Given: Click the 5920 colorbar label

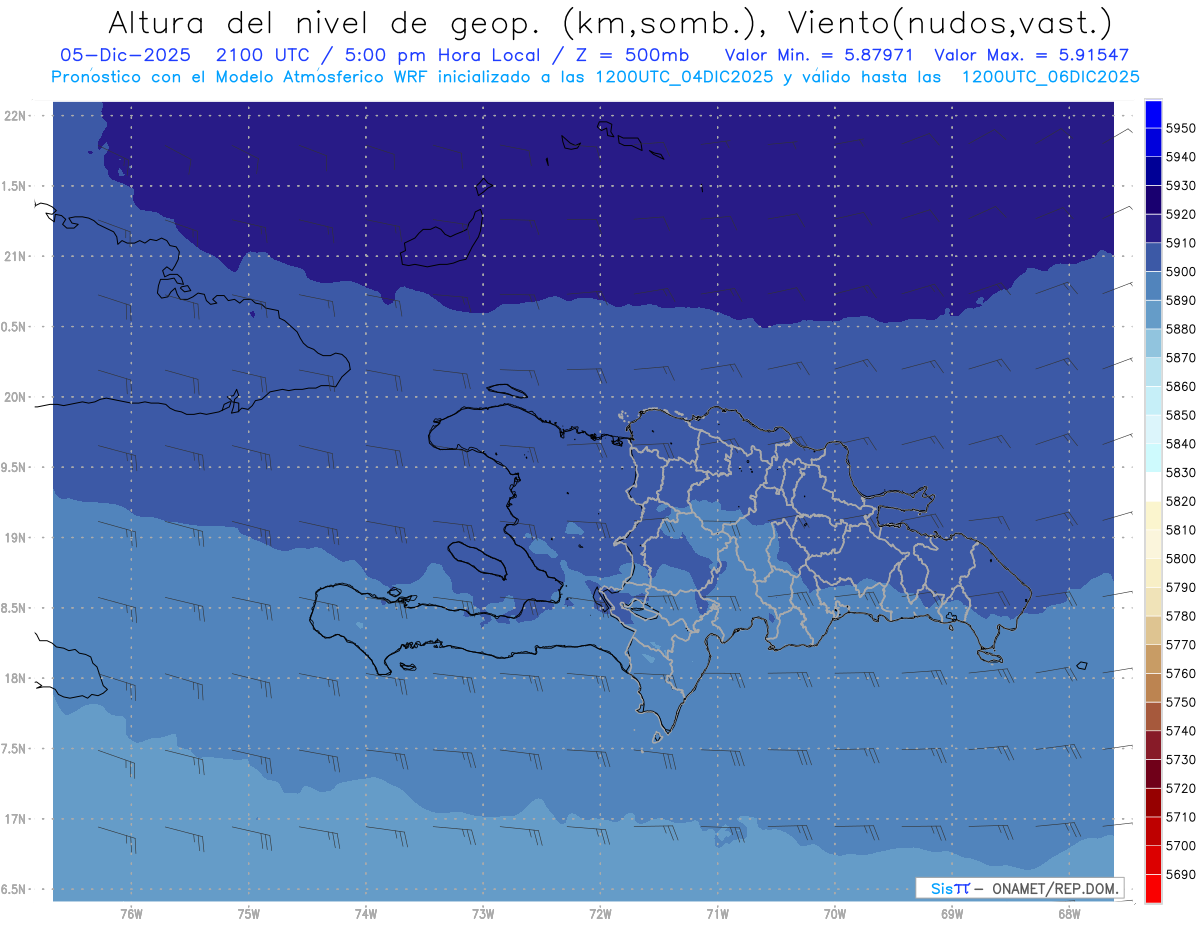Looking at the screenshot, I should click(x=1180, y=214).
